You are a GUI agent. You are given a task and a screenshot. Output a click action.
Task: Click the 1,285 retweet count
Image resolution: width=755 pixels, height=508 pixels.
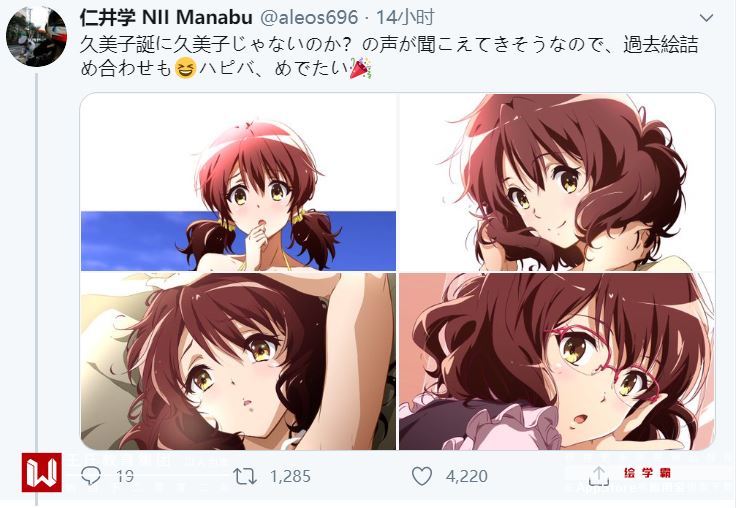pyautogui.click(x=290, y=476)
